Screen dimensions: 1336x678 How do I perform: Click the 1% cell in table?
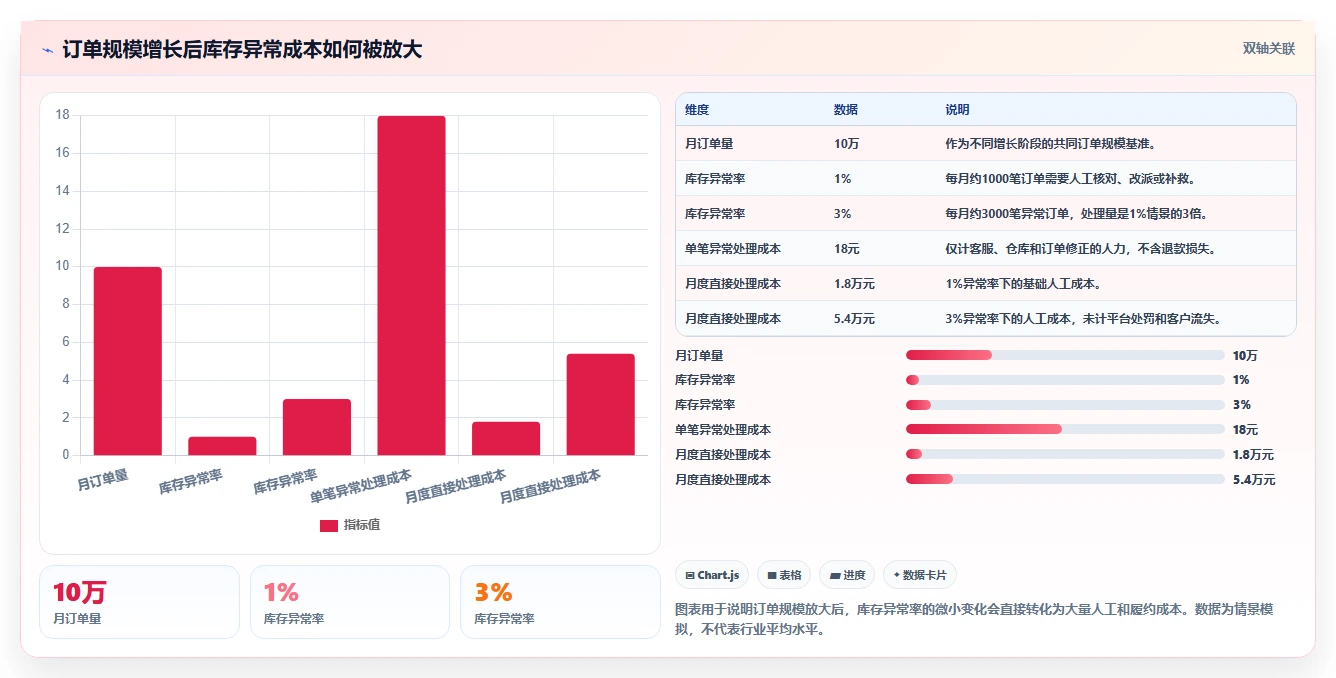[x=842, y=179]
